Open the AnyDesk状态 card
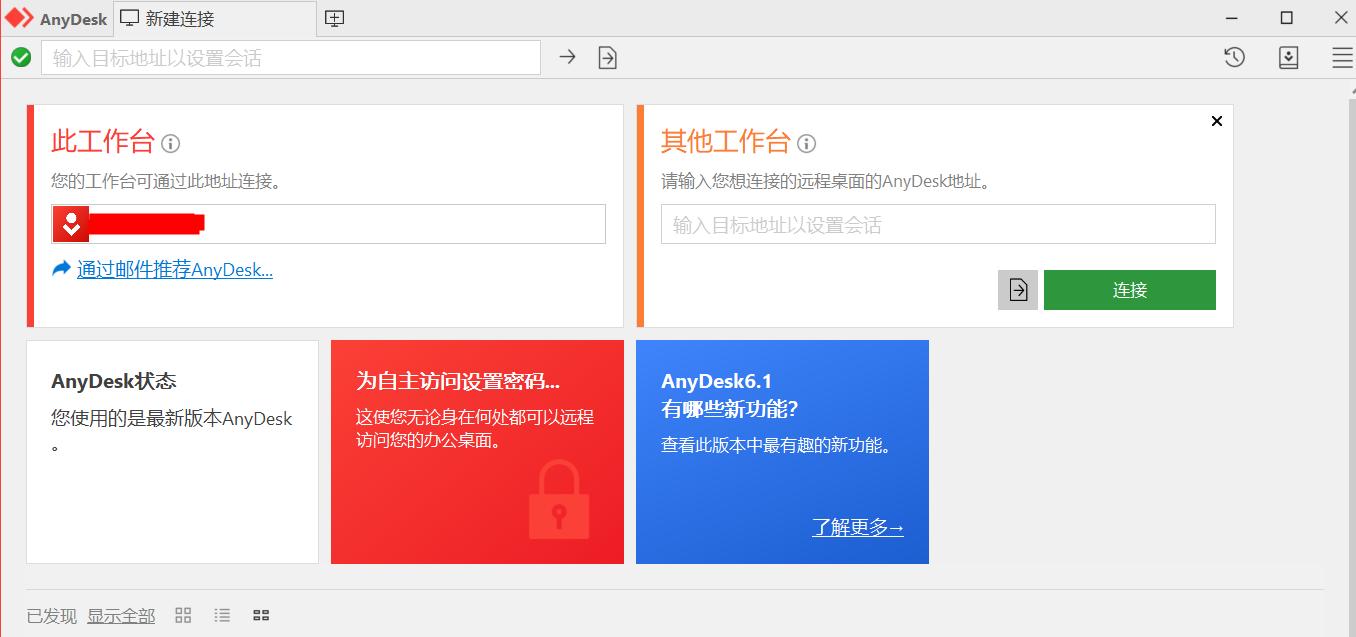The height and width of the screenshot is (637, 1356). click(172, 452)
